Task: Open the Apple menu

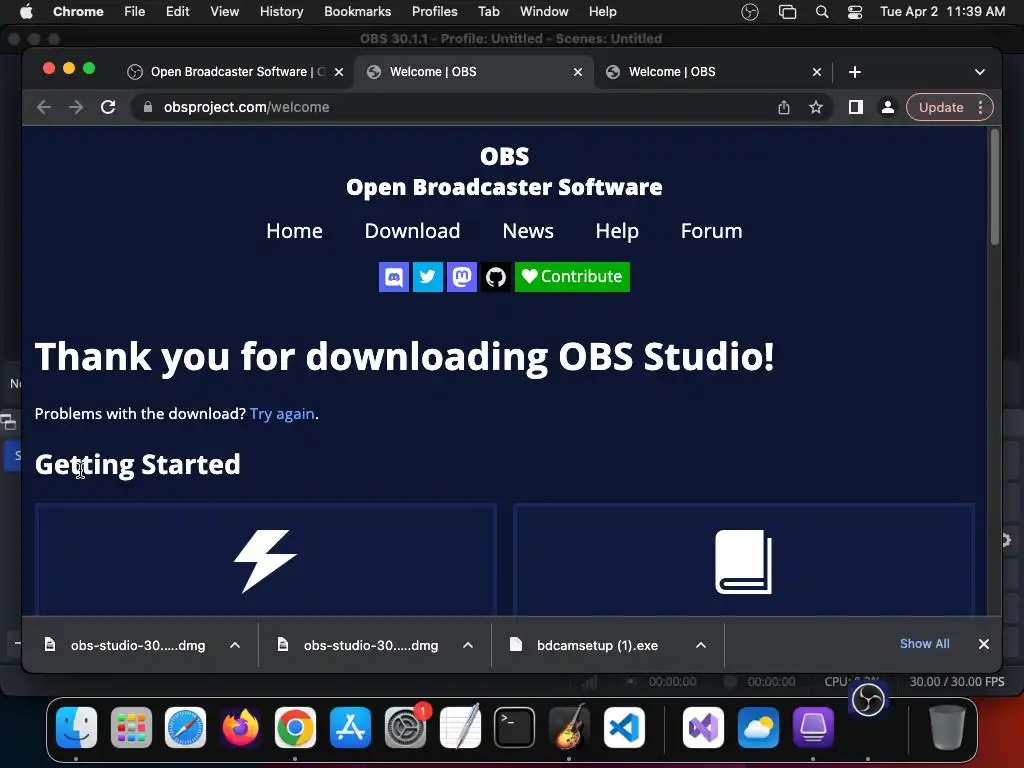Action: [x=26, y=12]
